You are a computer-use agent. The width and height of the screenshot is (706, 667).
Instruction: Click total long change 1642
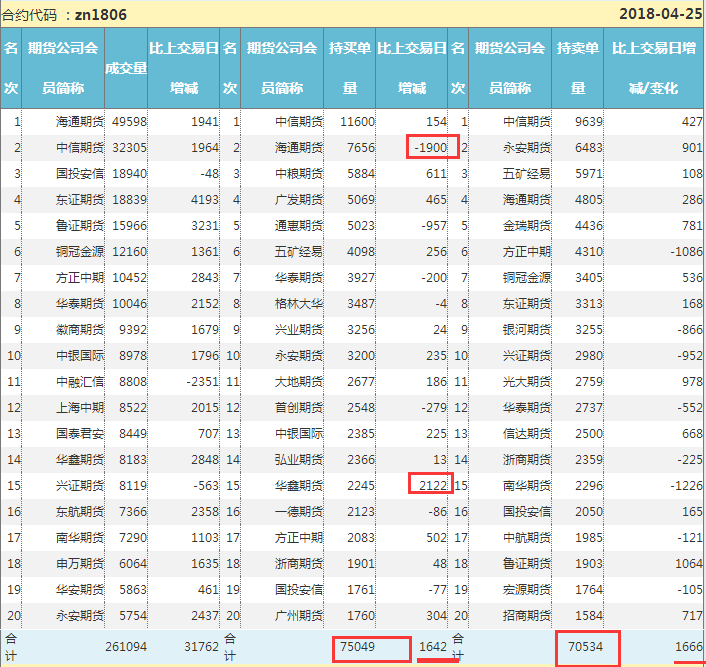click(433, 647)
